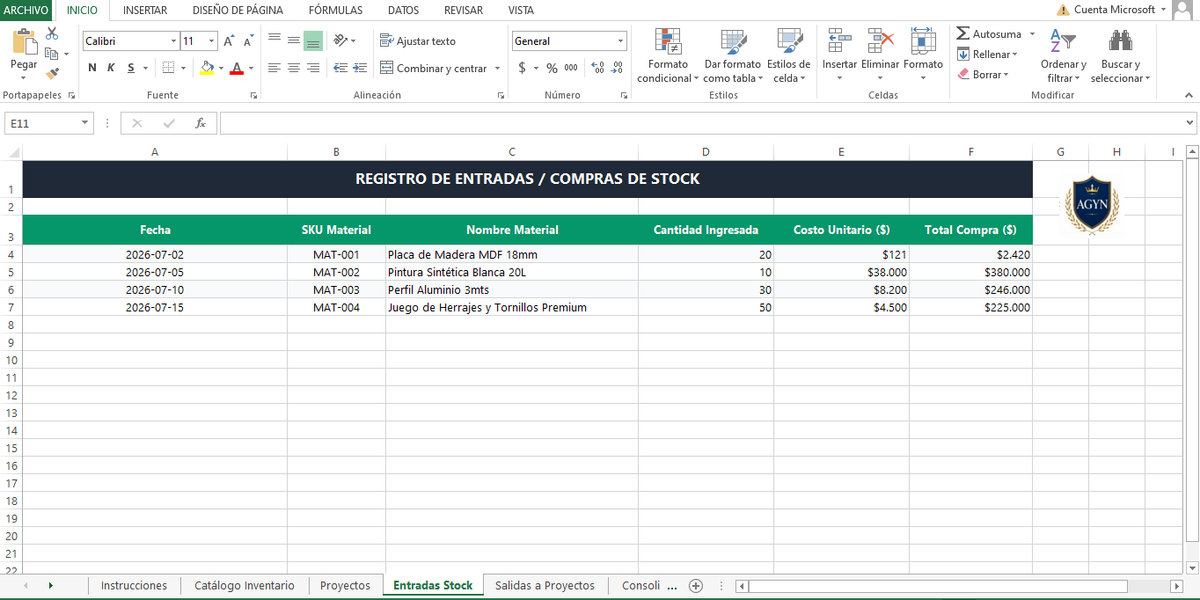Click the select-all corner of the grid

pos(12,152)
